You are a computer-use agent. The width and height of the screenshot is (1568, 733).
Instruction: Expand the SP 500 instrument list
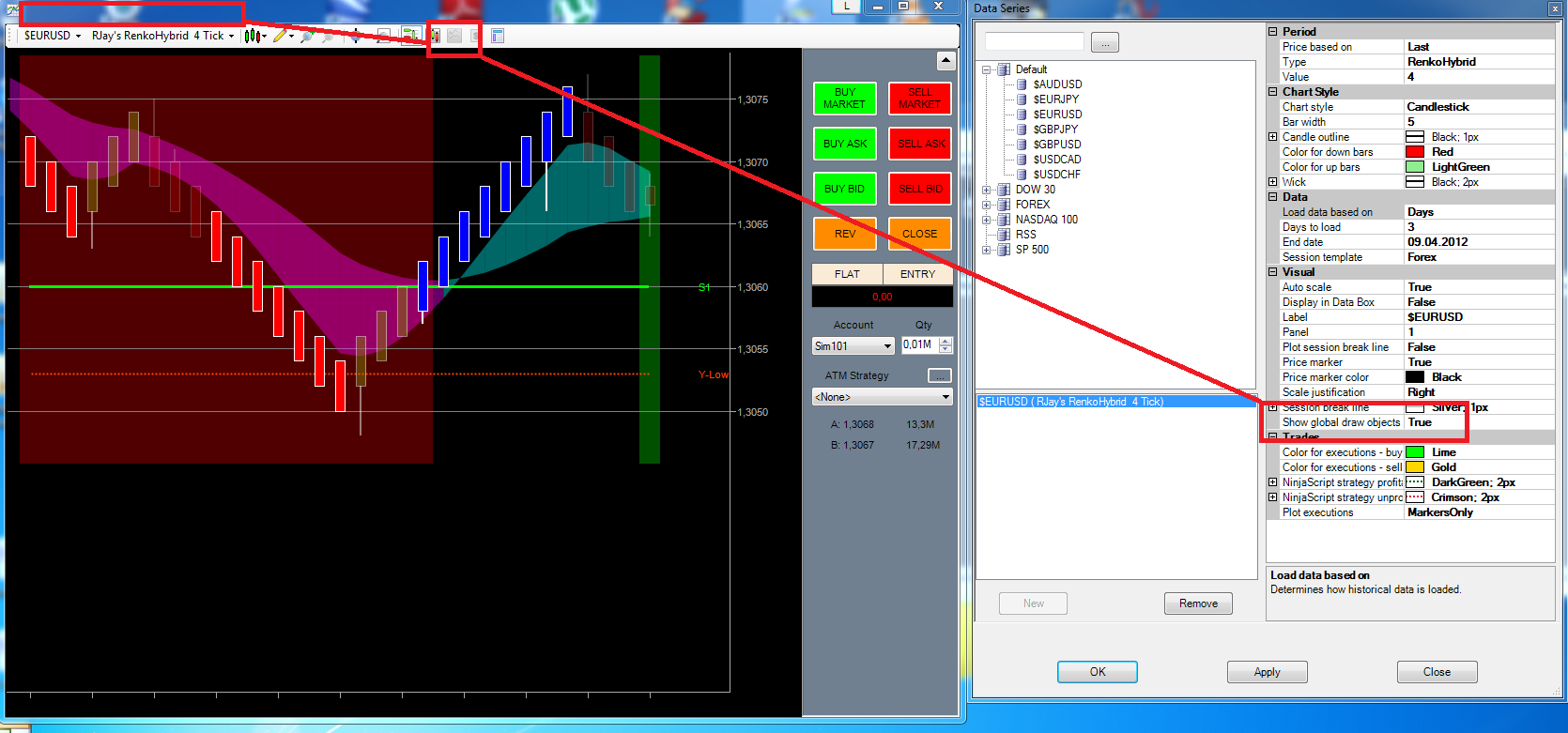point(987,250)
